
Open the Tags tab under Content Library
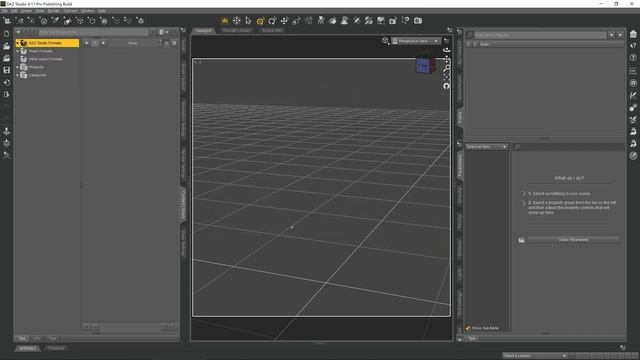(52, 338)
